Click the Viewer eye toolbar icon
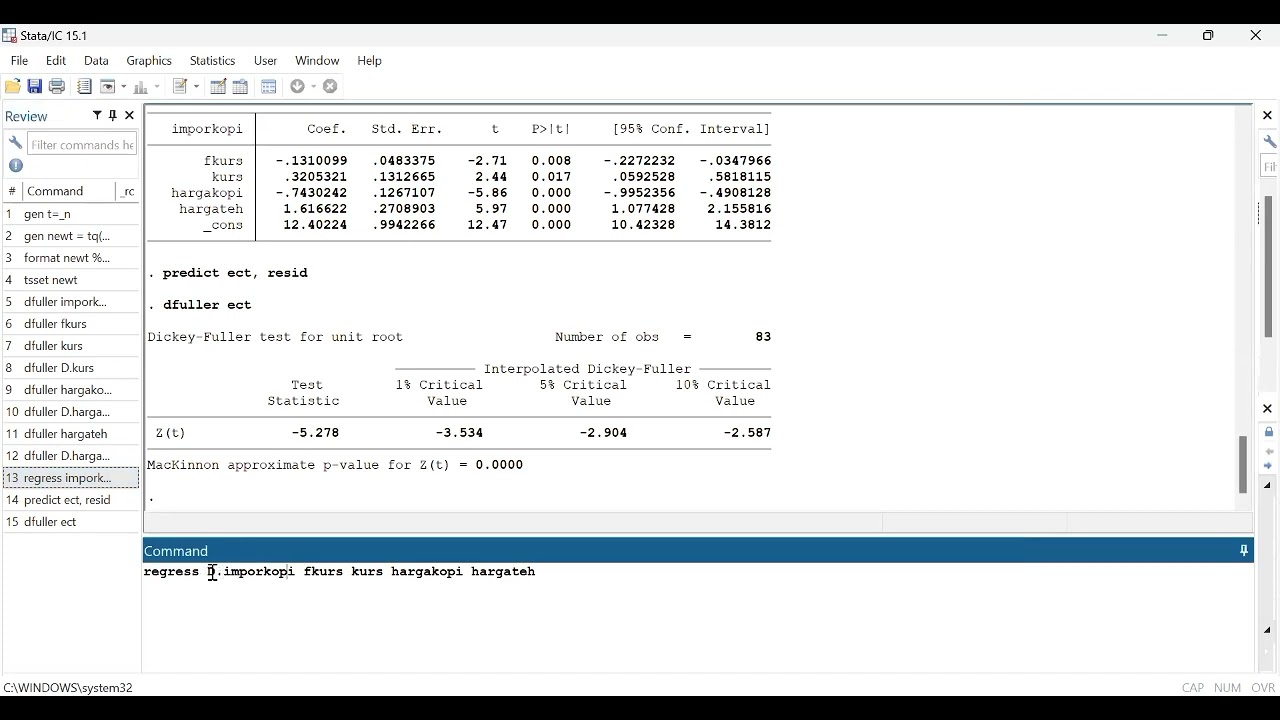This screenshot has height=720, width=1280. (108, 87)
